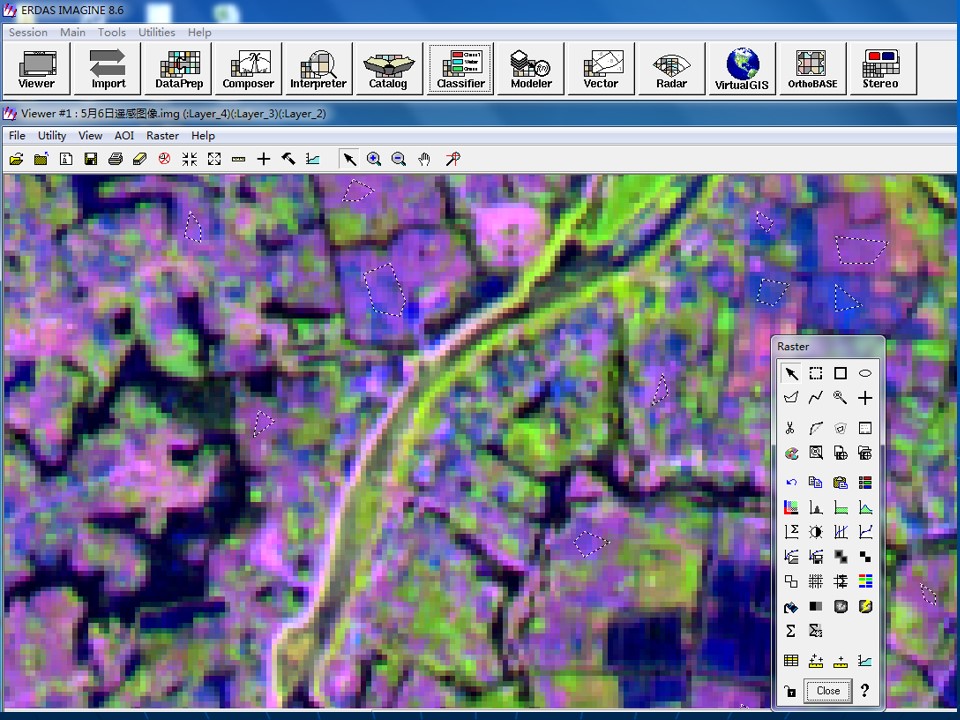Select the rectangle AOI tool in Raster palette
Viewport: 960px width, 720px height.
click(840, 373)
